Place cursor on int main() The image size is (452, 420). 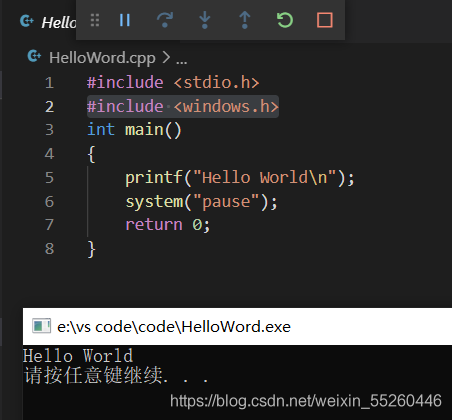click(x=134, y=130)
